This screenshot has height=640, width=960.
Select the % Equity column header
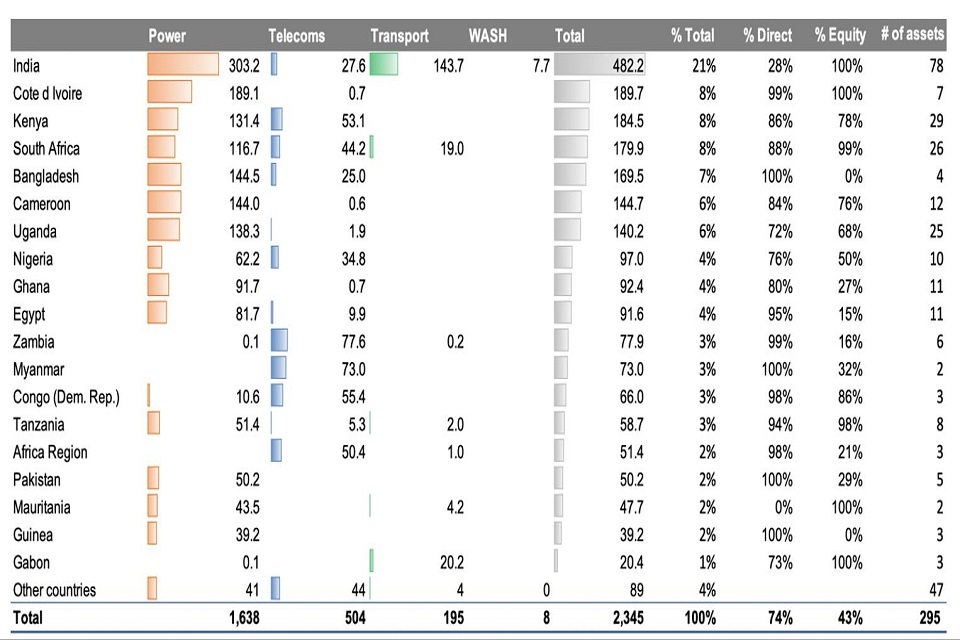[839, 36]
